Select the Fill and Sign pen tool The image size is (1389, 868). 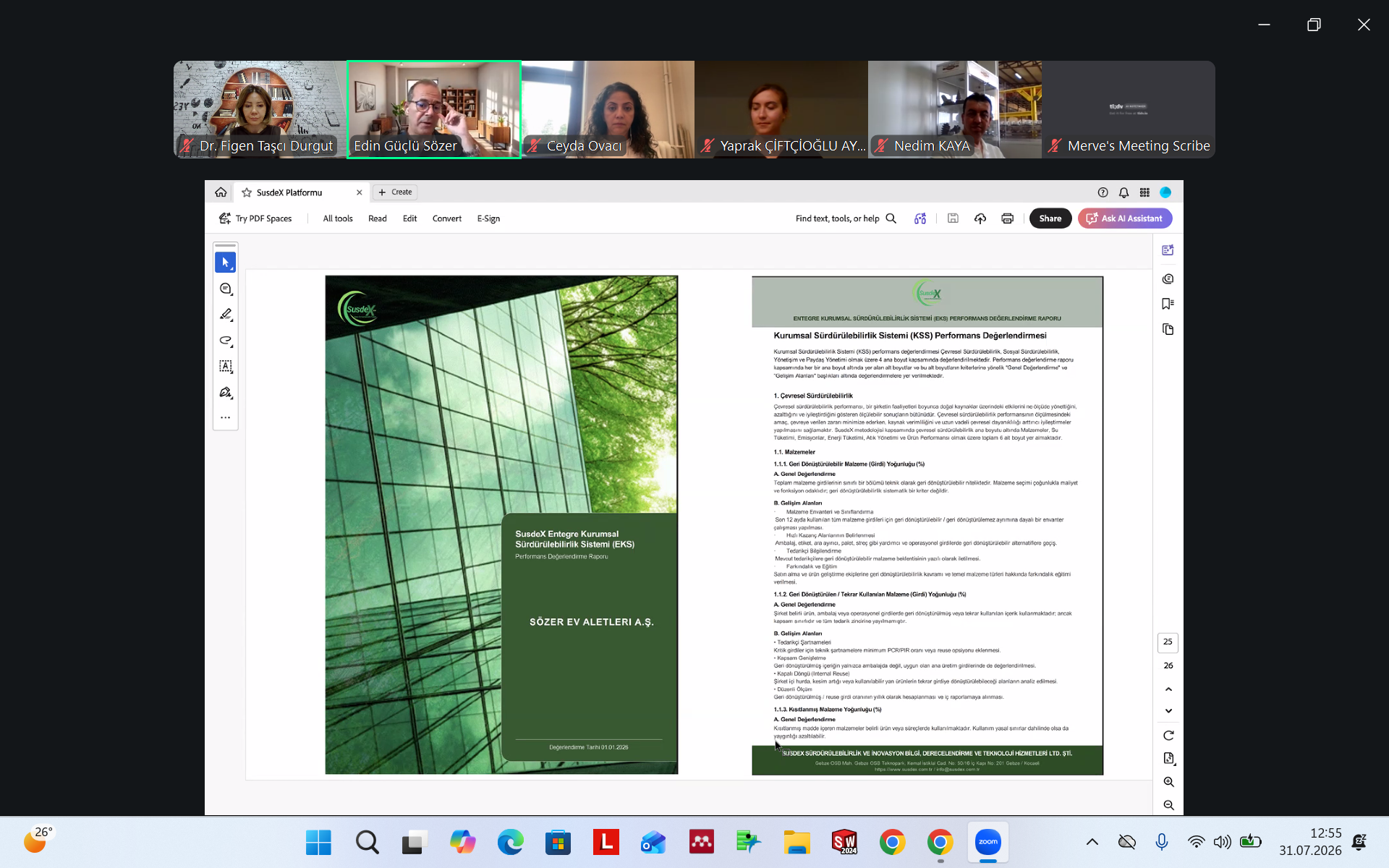click(226, 393)
